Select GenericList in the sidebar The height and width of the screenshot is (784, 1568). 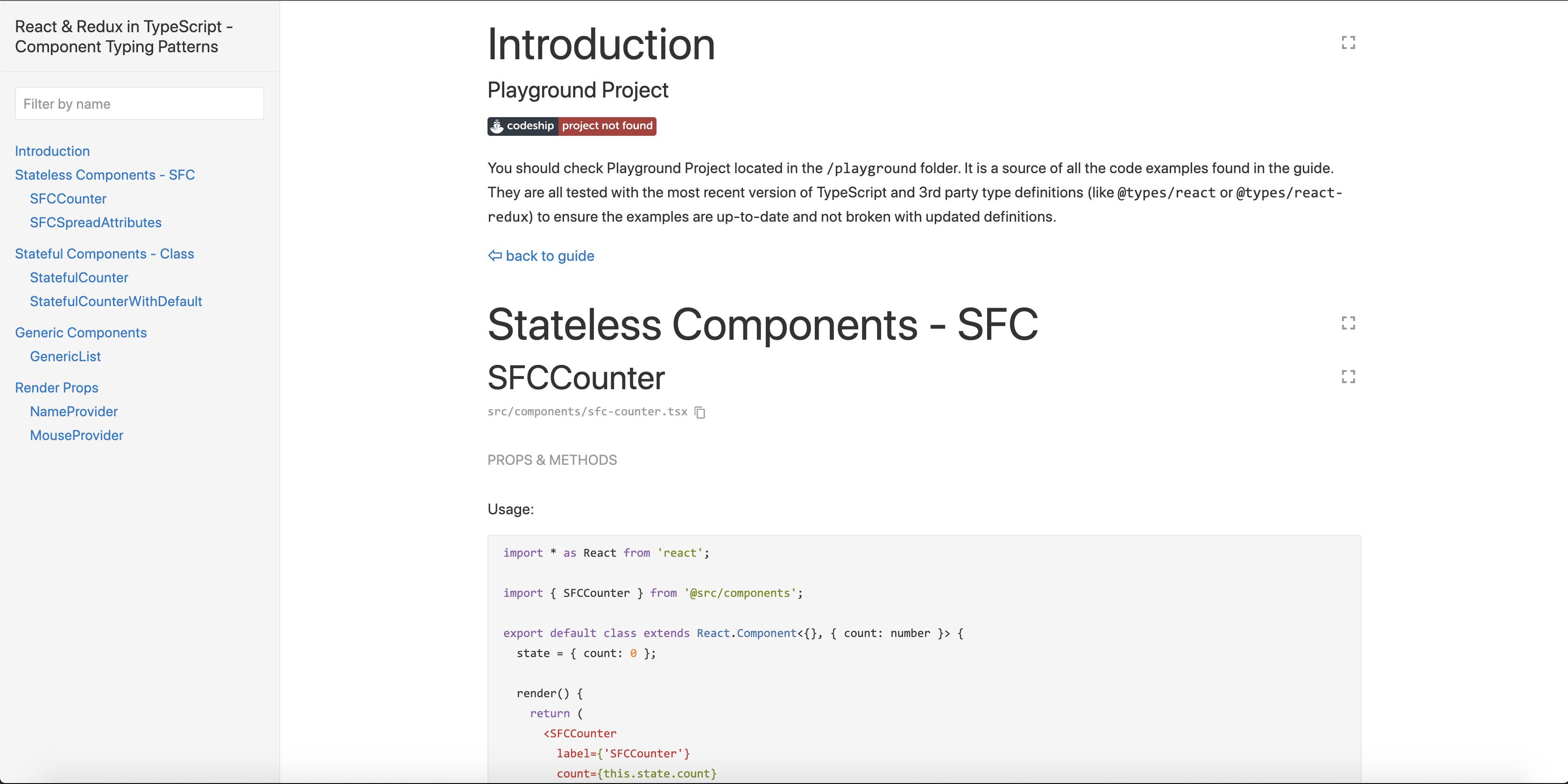(65, 357)
